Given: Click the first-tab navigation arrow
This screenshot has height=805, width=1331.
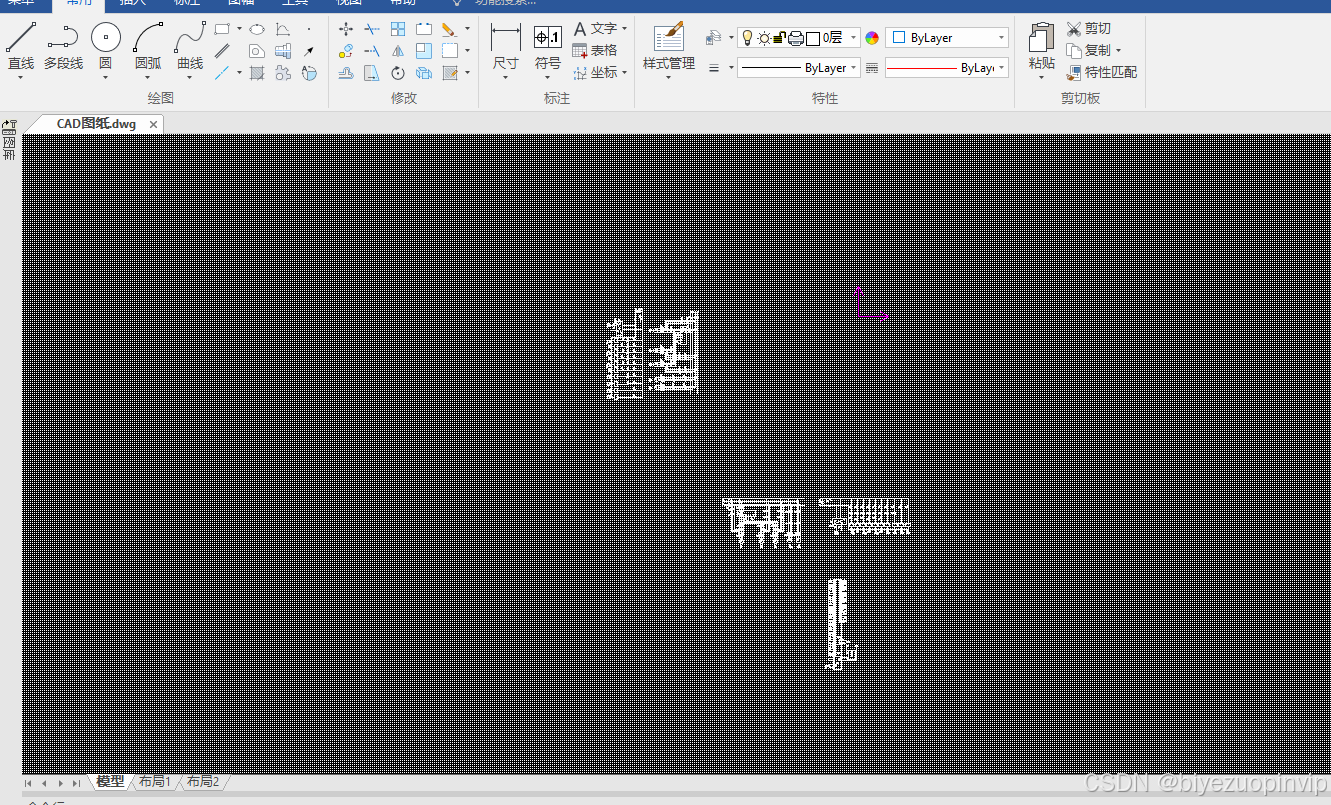Looking at the screenshot, I should (29, 783).
